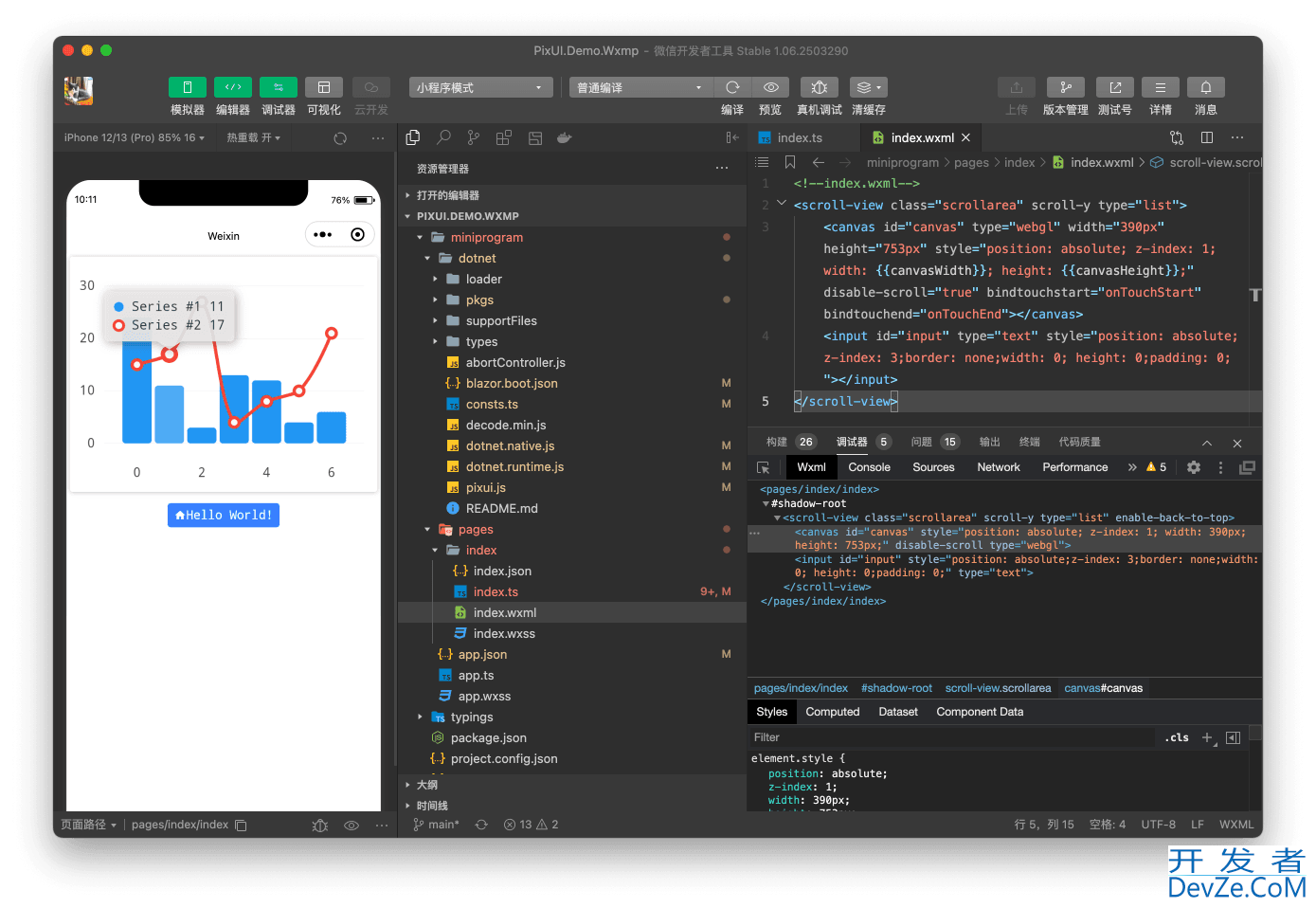
Task: Open the 普通编译 compile mode dropdown
Action: (x=641, y=87)
